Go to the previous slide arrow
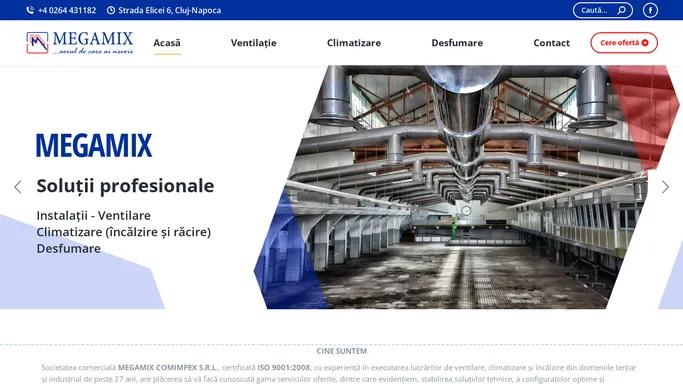The image size is (683, 384). click(x=18, y=187)
